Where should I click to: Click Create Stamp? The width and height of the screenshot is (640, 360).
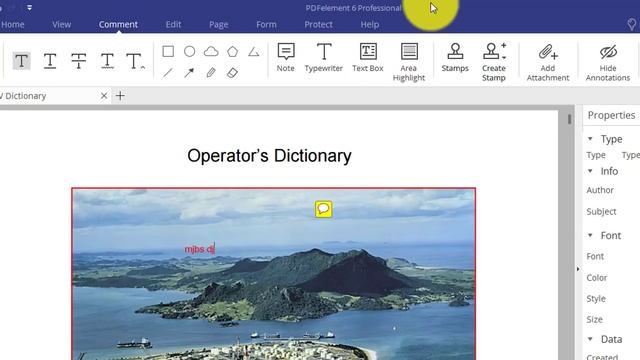coord(494,62)
